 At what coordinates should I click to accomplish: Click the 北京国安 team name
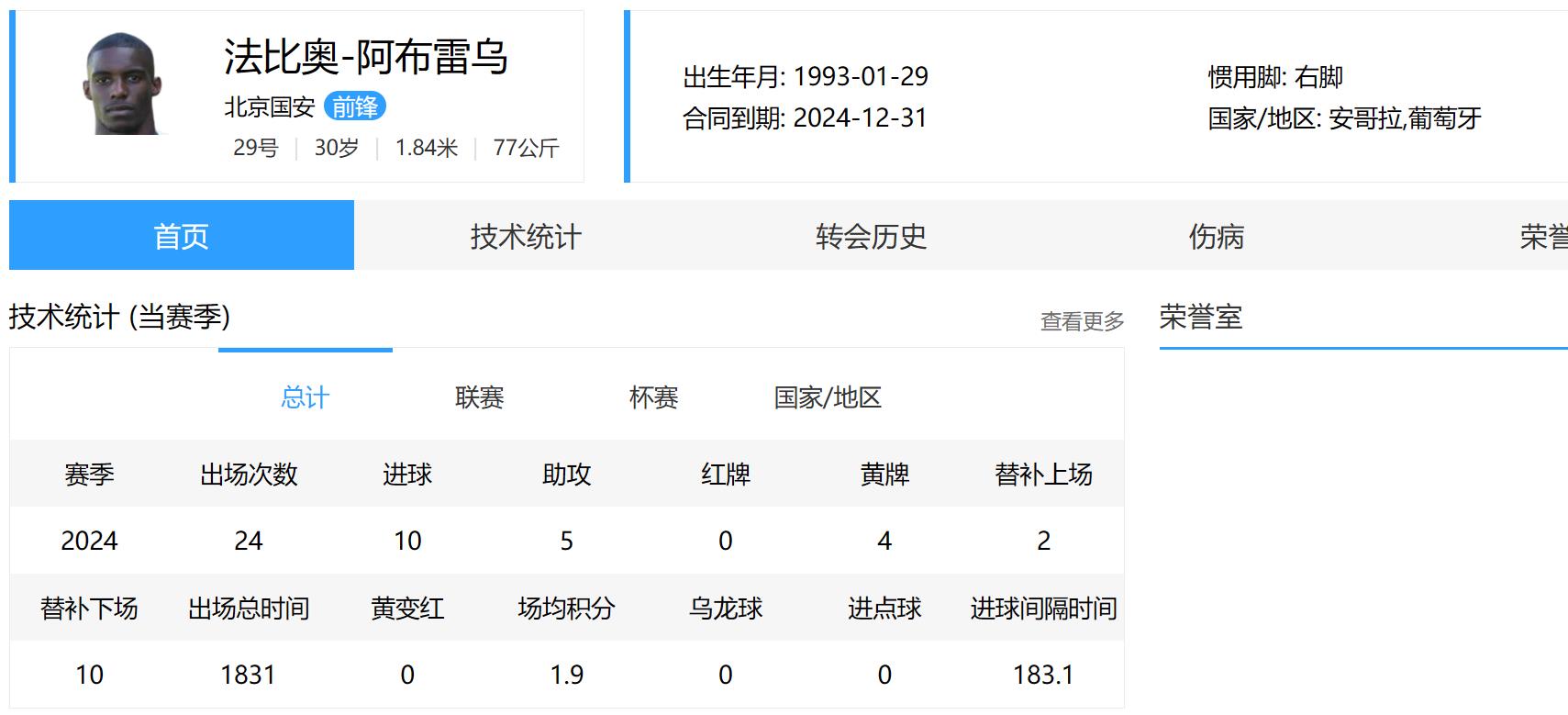click(270, 107)
